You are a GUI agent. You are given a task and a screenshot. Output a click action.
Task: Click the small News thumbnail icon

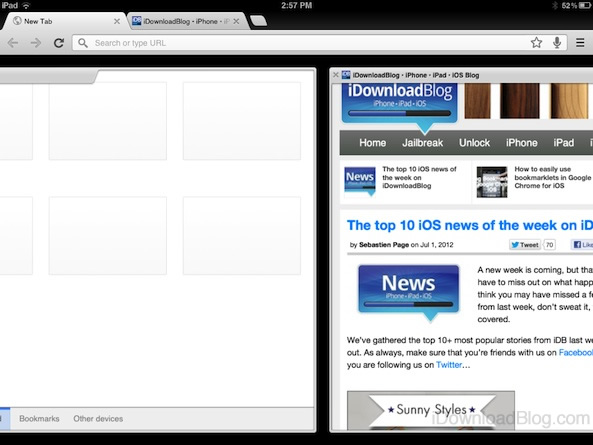click(360, 181)
